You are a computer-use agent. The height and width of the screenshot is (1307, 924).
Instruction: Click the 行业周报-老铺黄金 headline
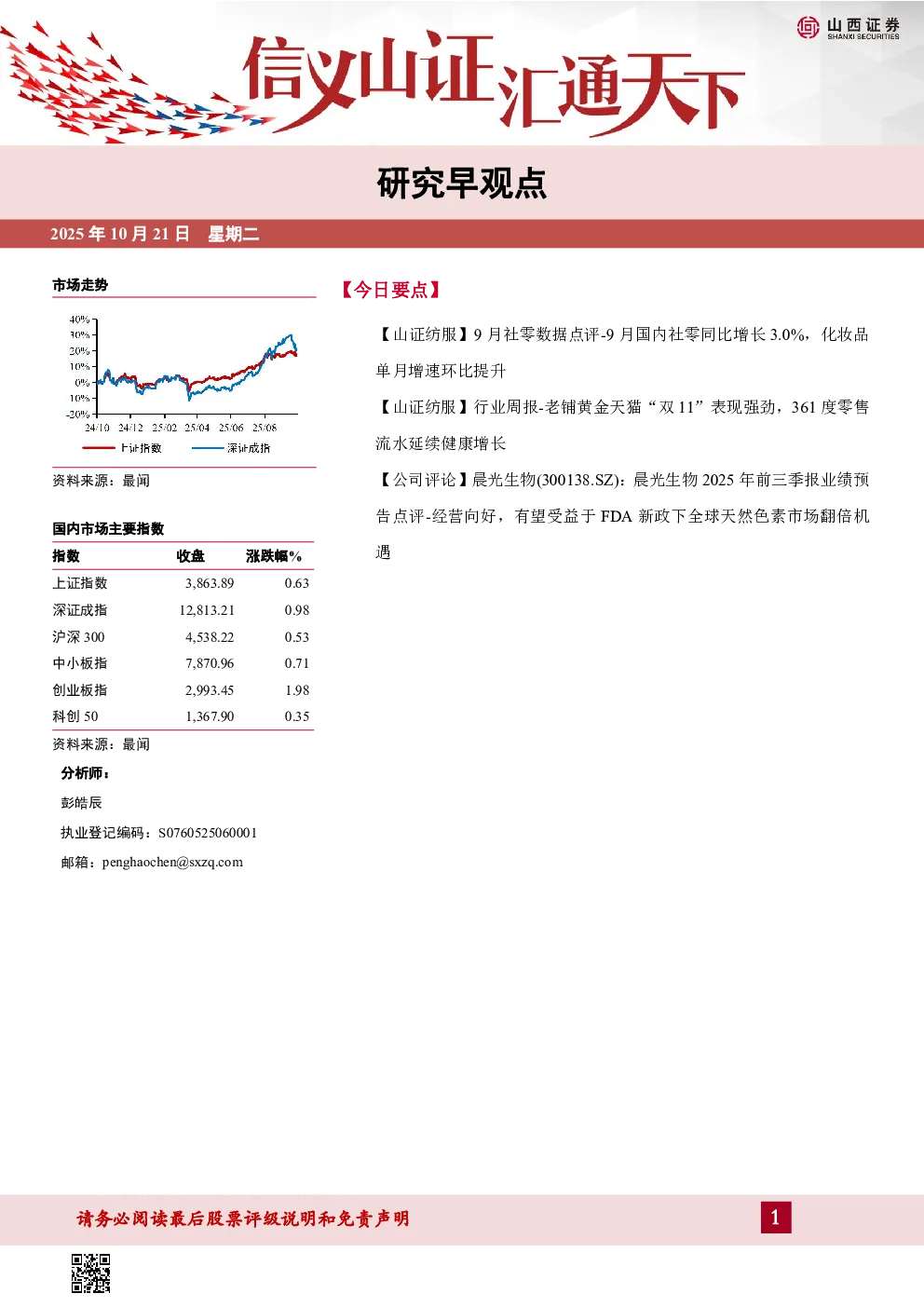[622, 425]
